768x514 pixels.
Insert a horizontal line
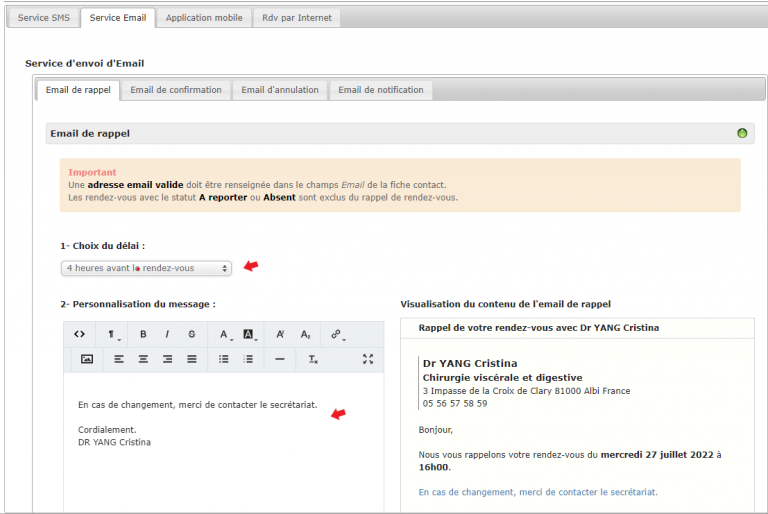click(x=280, y=359)
